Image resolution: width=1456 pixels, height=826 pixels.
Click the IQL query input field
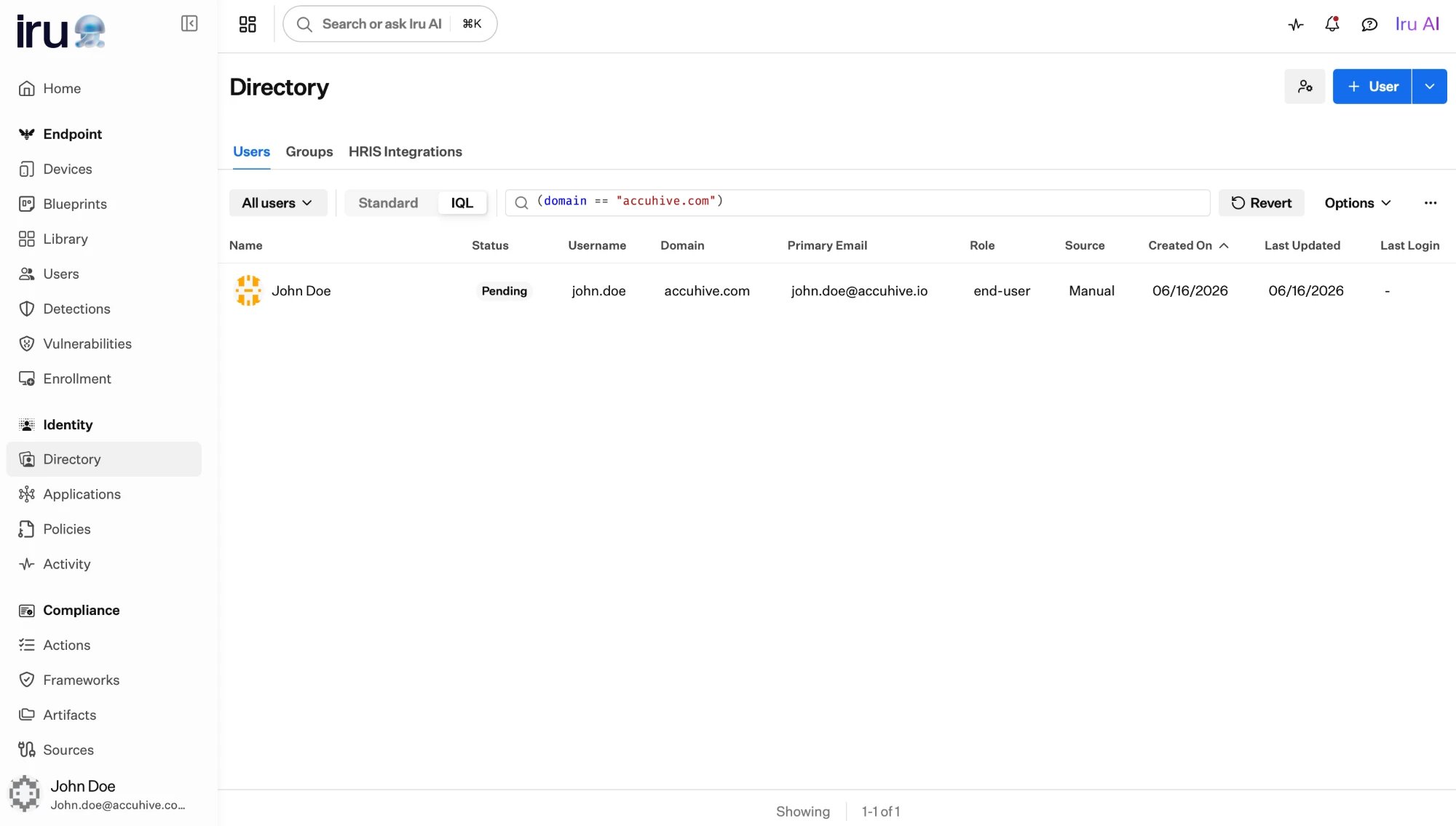pos(858,203)
